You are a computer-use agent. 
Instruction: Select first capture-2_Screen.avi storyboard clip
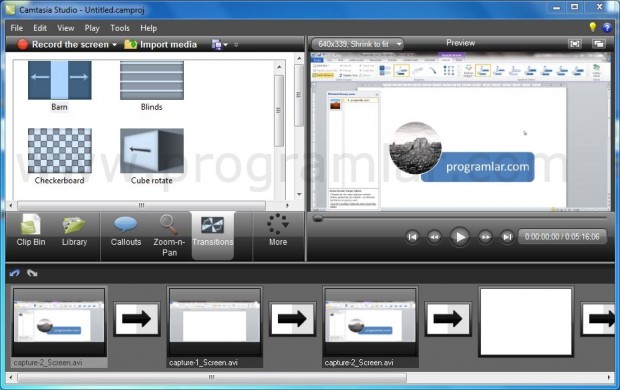pyautogui.click(x=59, y=328)
